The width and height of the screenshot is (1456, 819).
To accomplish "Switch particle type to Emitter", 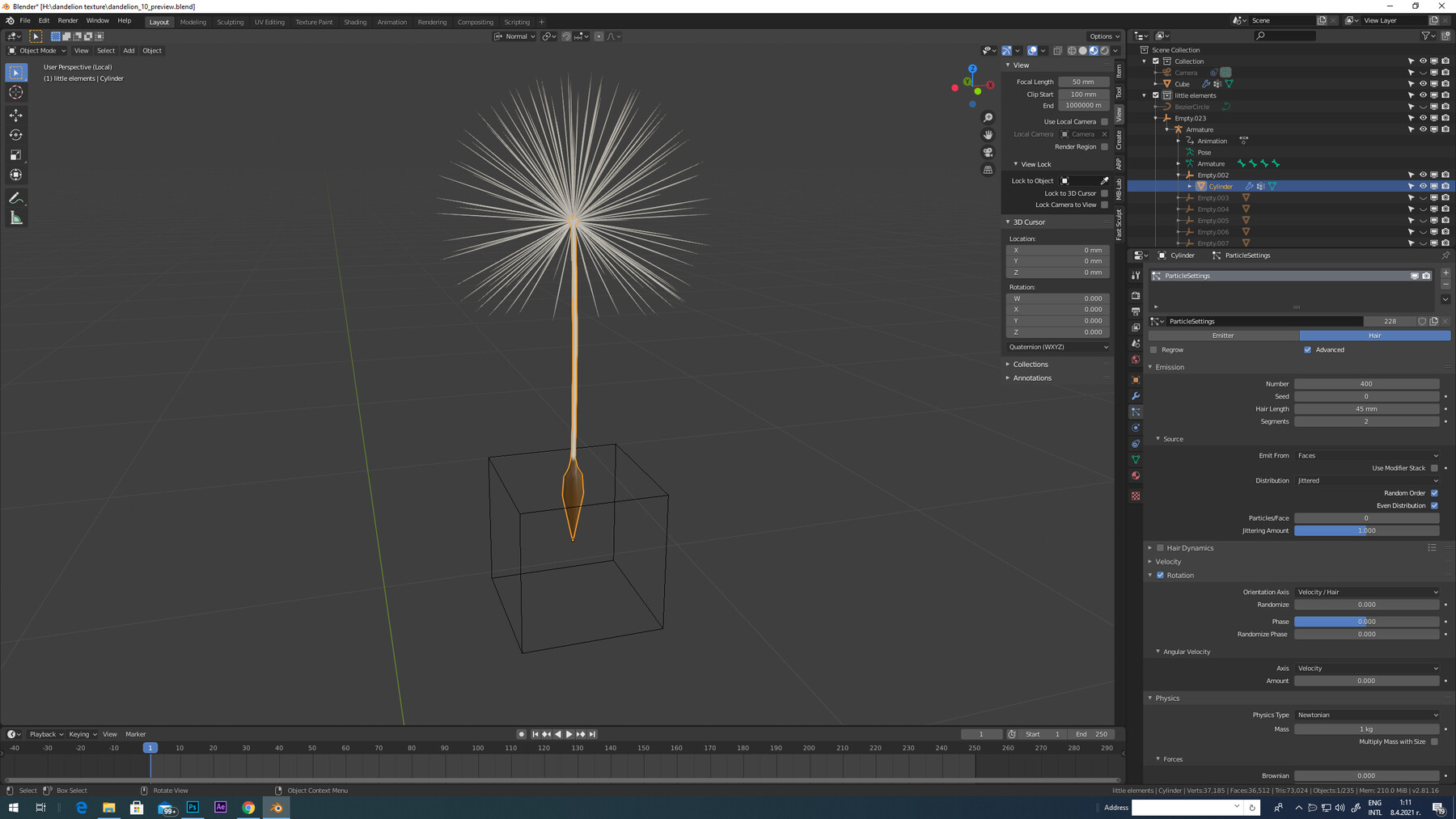I will [x=1223, y=336].
